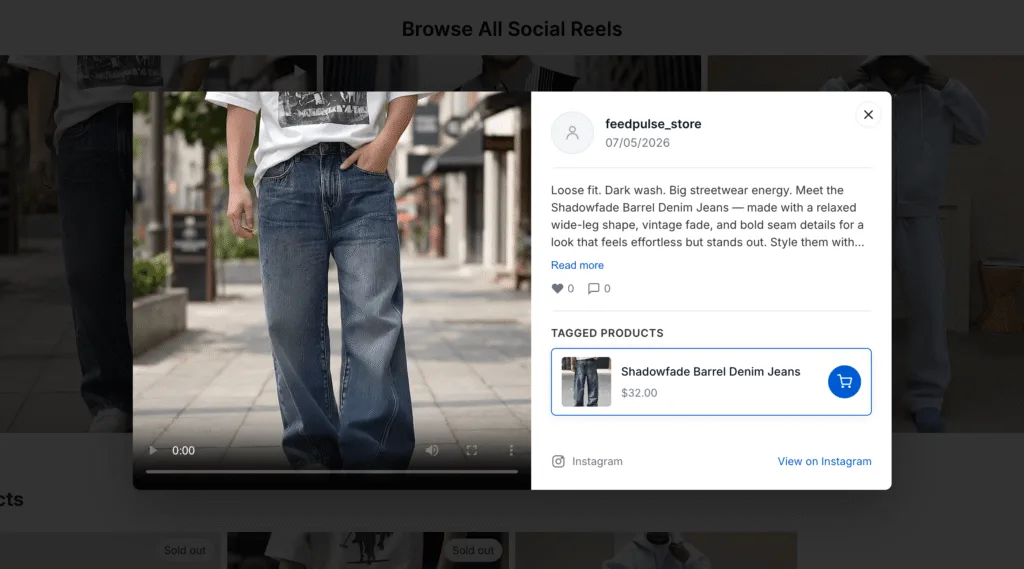Screen dimensions: 1024x569
Task: Open the video more options menu
Action: [511, 450]
